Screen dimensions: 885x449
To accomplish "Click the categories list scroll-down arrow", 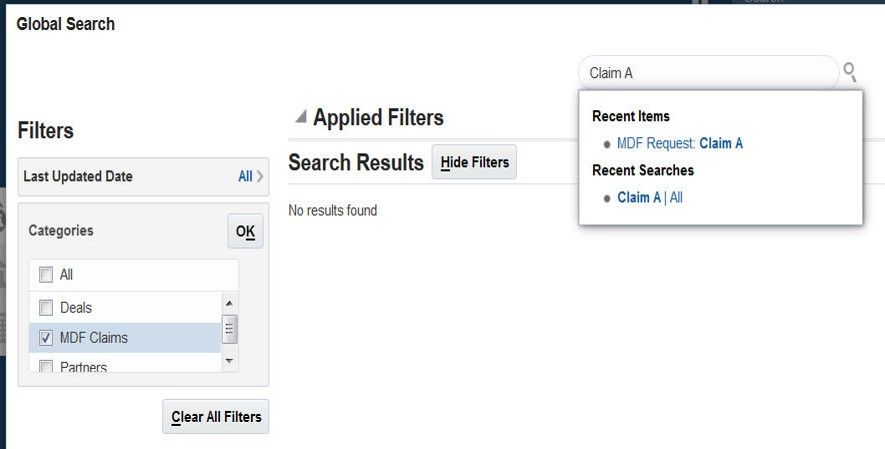I will (x=229, y=360).
